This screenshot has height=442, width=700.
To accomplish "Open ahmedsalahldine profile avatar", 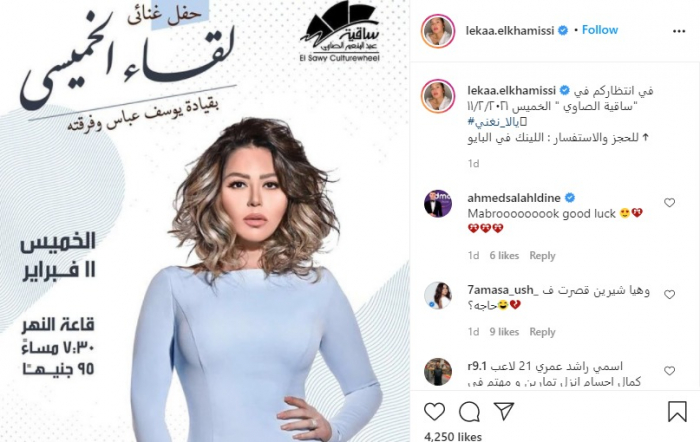I will click(x=438, y=203).
